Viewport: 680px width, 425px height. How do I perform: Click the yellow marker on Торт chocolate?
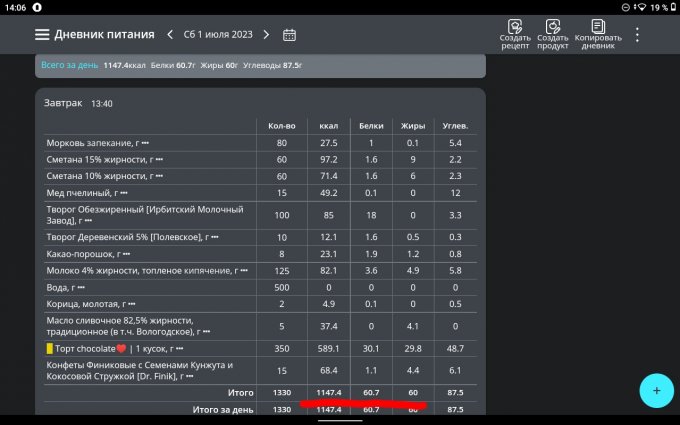49,348
